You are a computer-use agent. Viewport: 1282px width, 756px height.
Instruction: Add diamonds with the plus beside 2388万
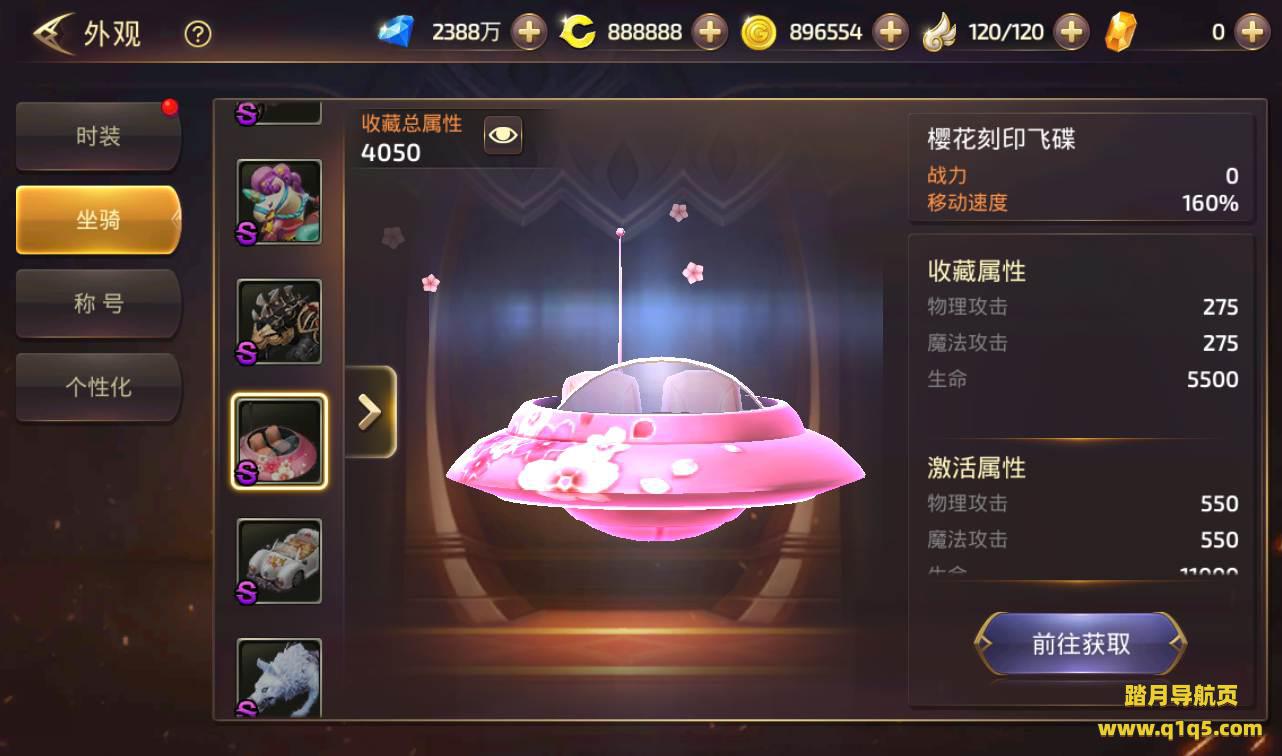529,32
